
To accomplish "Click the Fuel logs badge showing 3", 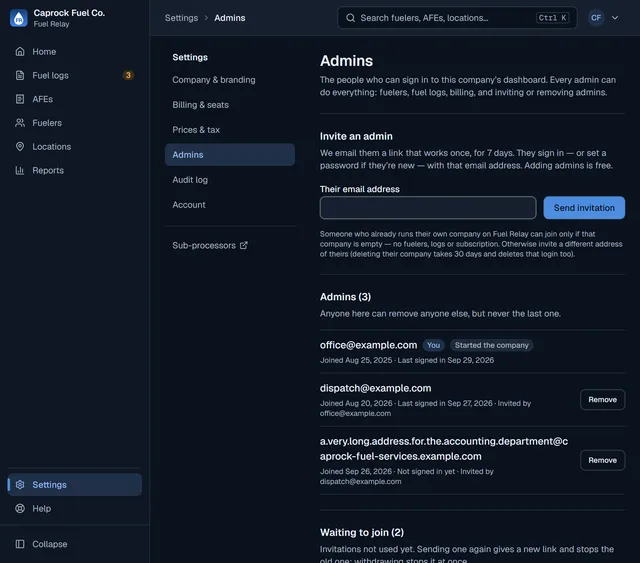I will click(128, 75).
